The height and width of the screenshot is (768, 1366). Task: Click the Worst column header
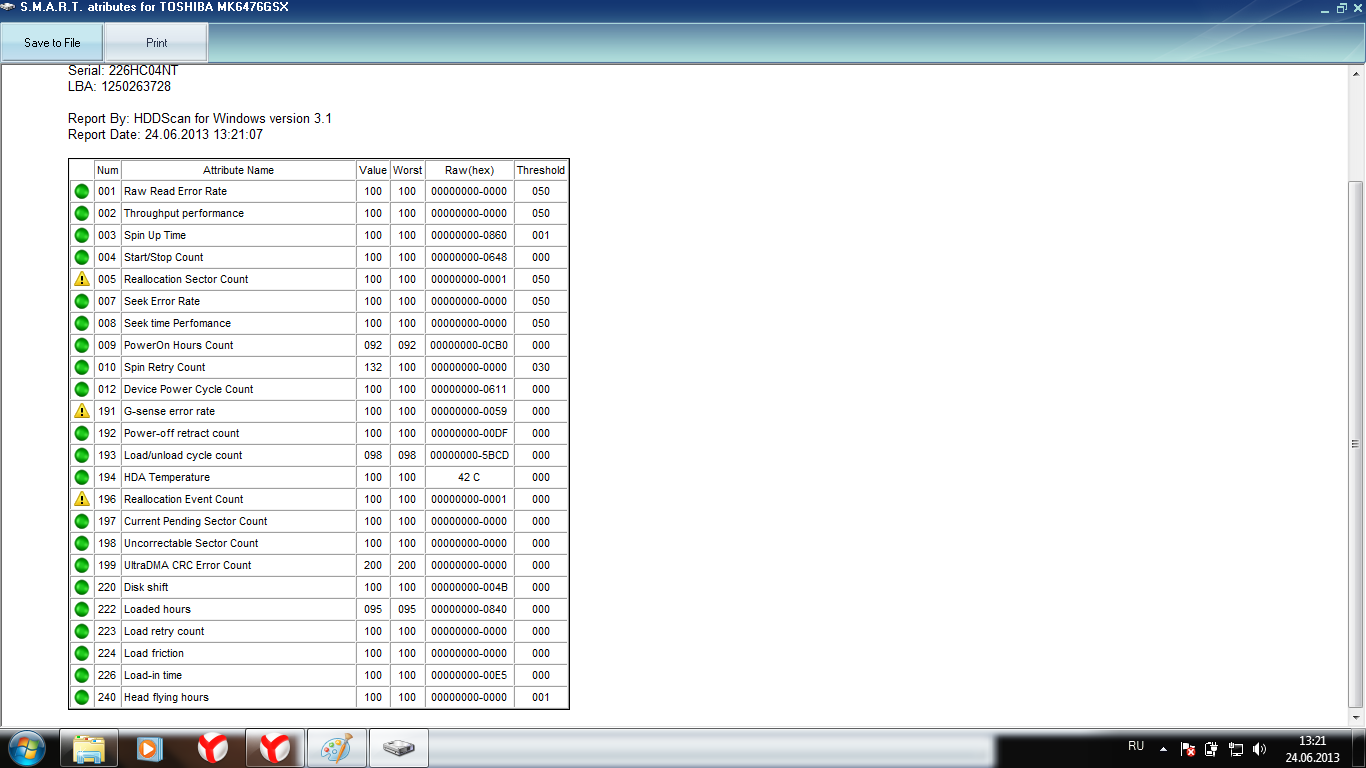pyautogui.click(x=407, y=170)
